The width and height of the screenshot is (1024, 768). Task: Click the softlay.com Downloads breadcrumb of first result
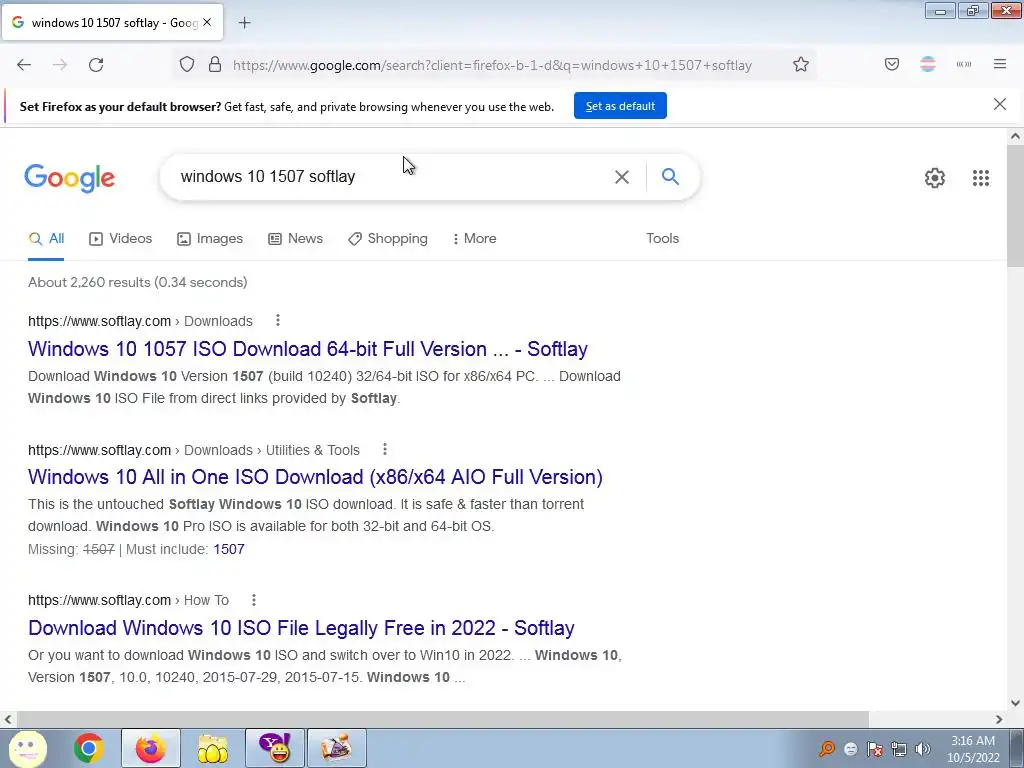pos(140,321)
